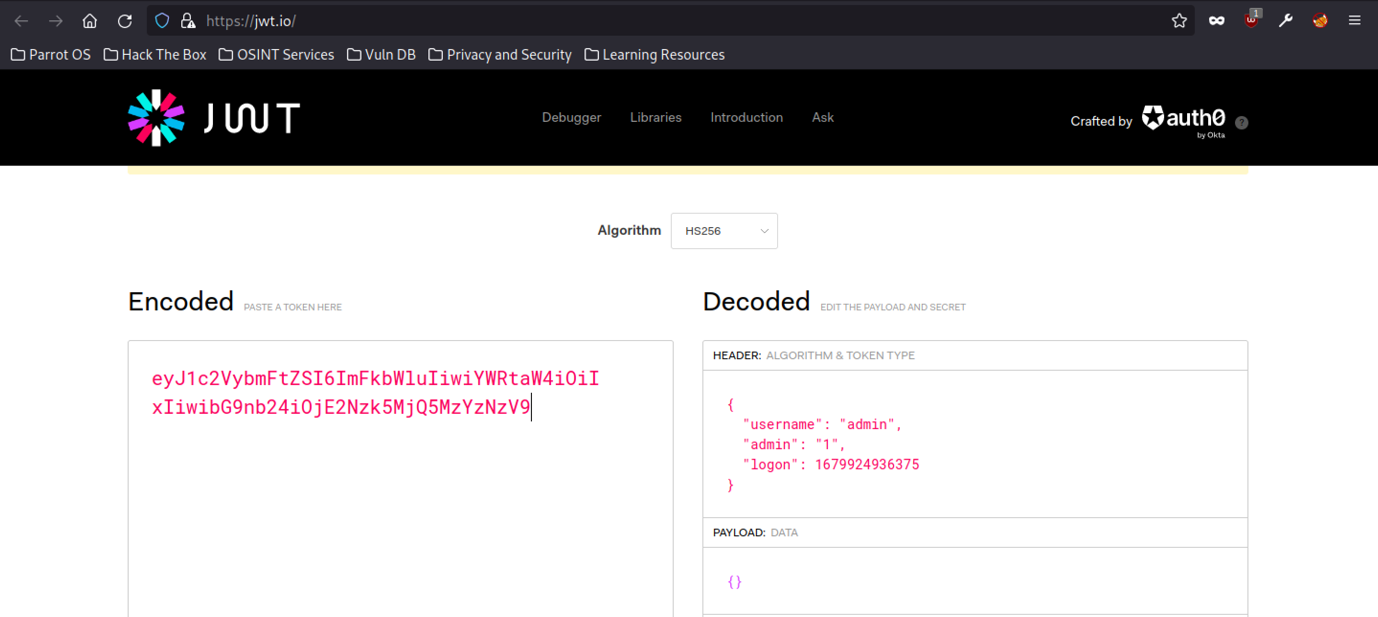Click the wrench extension icon
The height and width of the screenshot is (617, 1378).
coord(1286,20)
